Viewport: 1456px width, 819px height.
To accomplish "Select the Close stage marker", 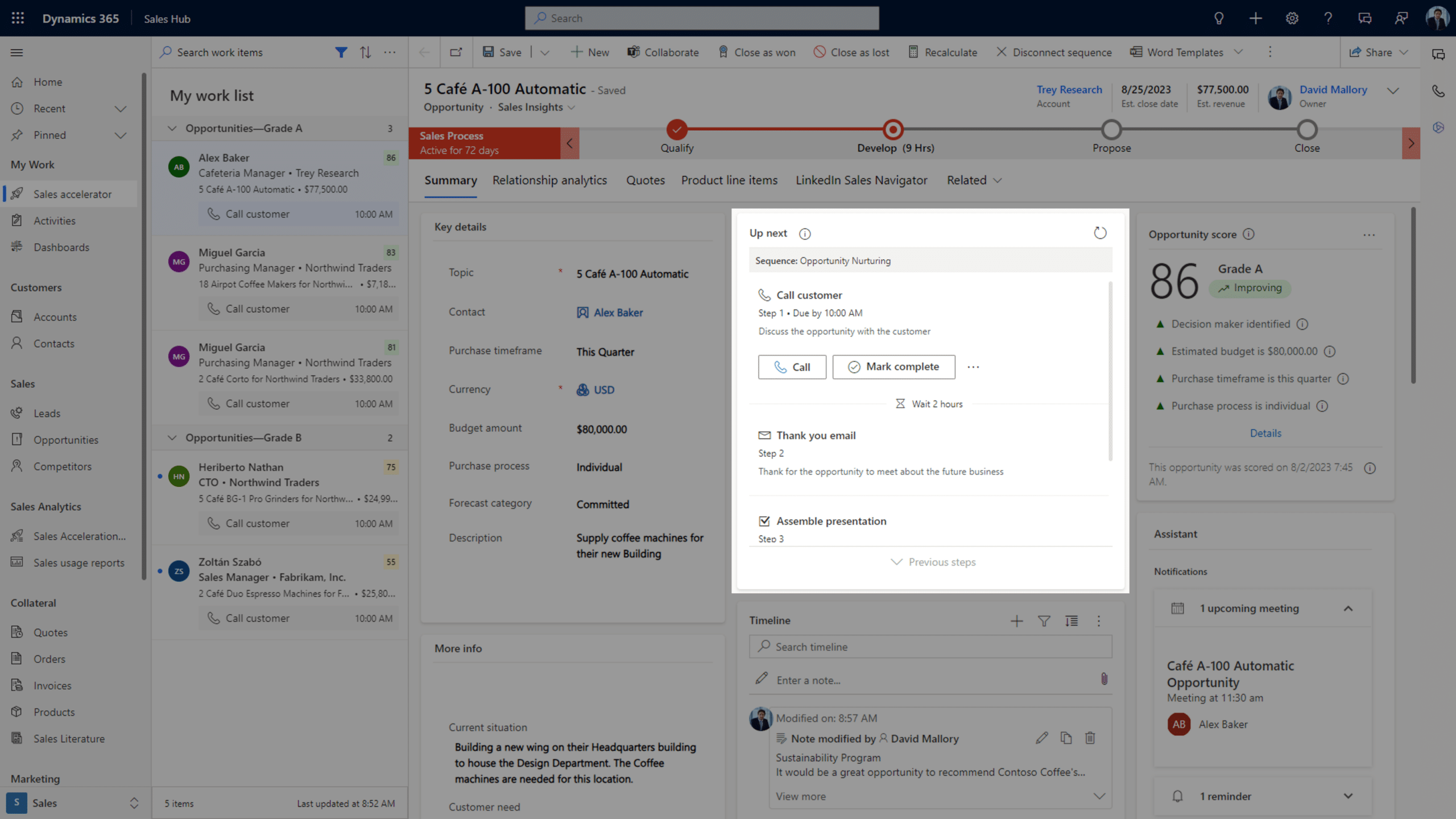I will click(x=1306, y=130).
